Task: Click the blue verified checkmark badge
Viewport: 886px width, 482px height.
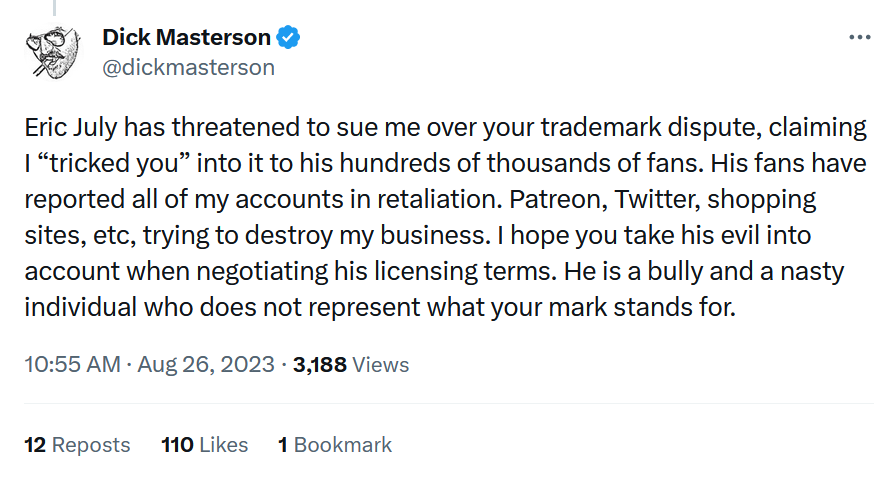Action: coord(289,38)
